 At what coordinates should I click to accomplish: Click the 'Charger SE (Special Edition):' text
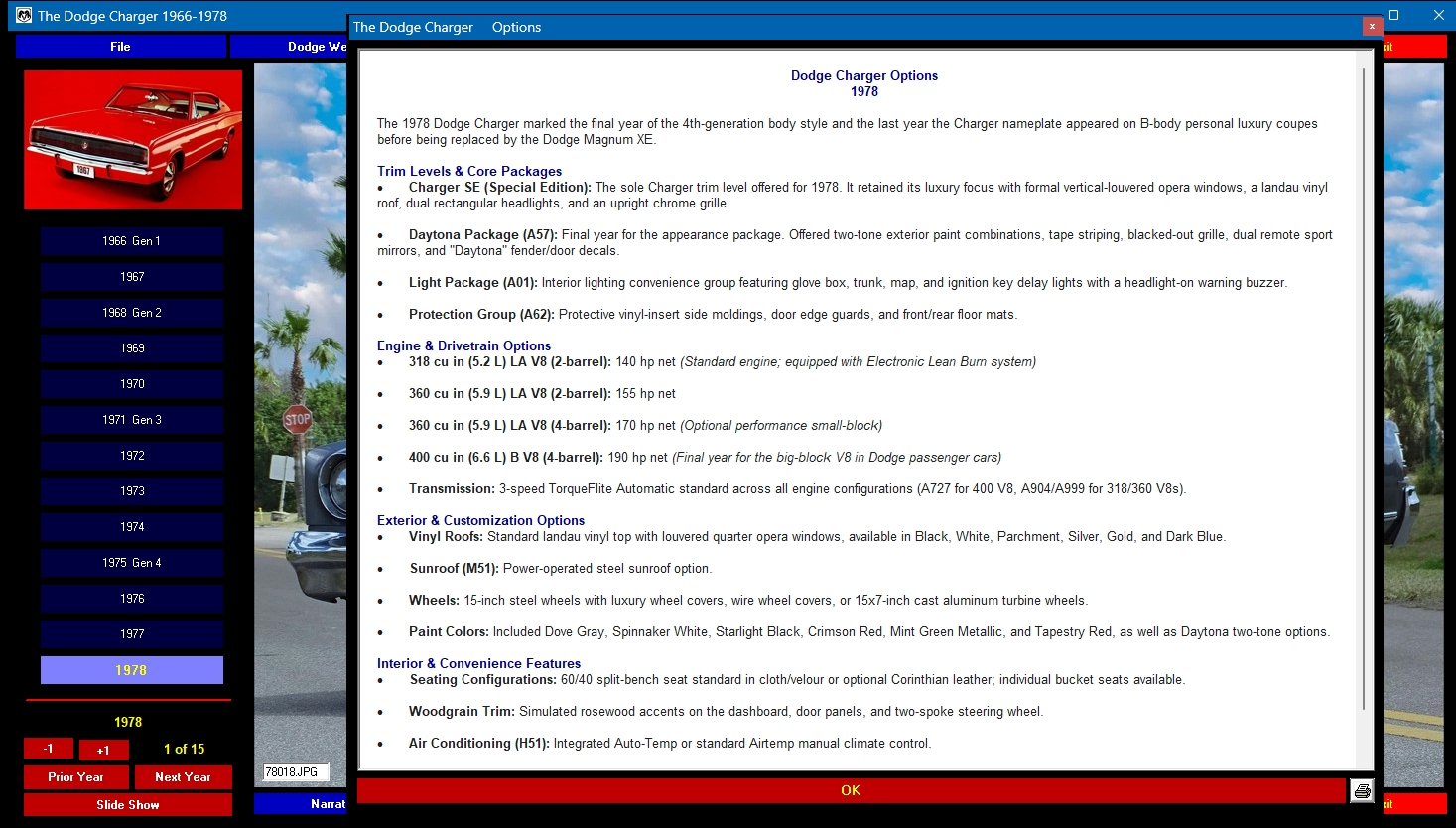500,187
